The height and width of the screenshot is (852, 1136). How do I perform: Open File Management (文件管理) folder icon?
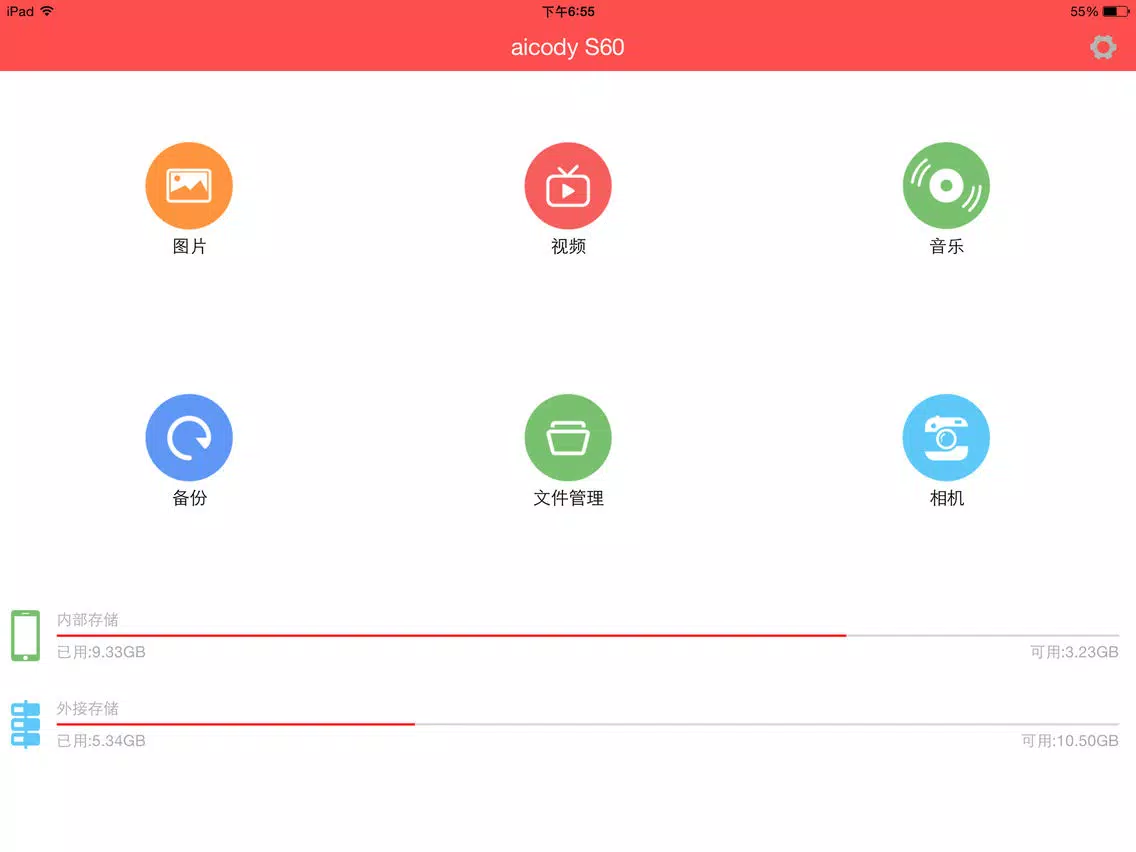(x=568, y=438)
